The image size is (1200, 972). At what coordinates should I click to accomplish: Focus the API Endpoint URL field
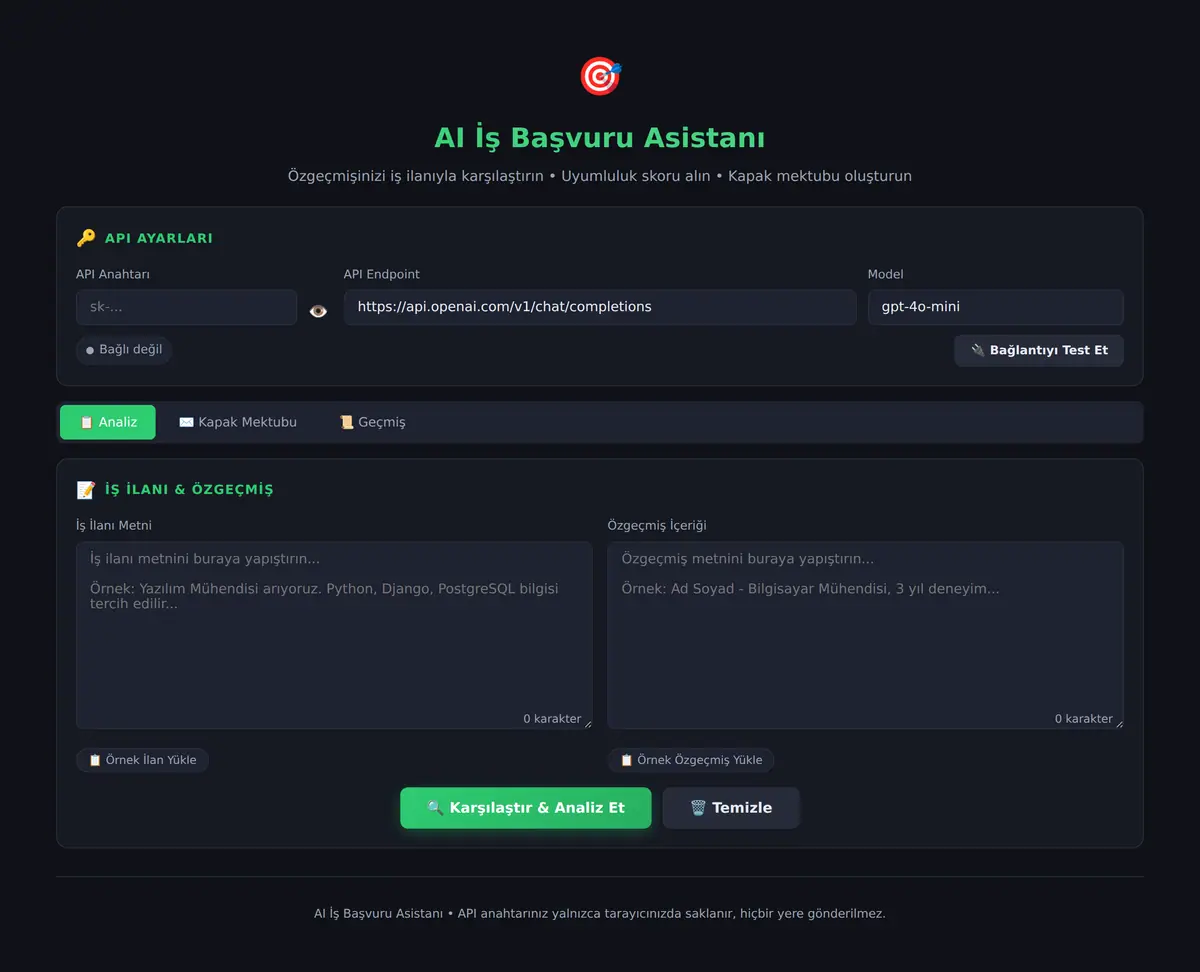point(600,307)
